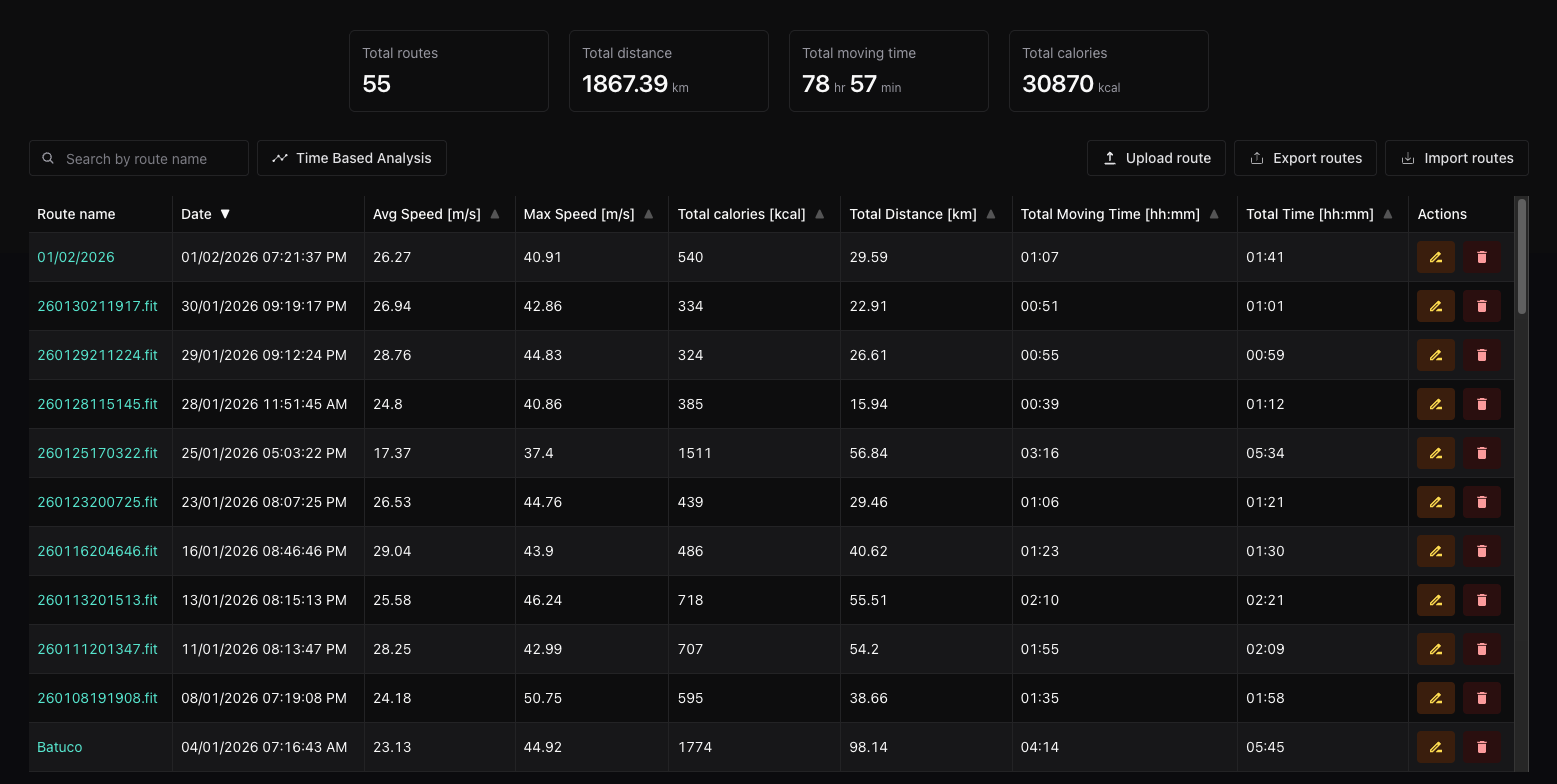
Task: Click pencil icon on the 260123200725.fit row
Action: [x=1435, y=502]
